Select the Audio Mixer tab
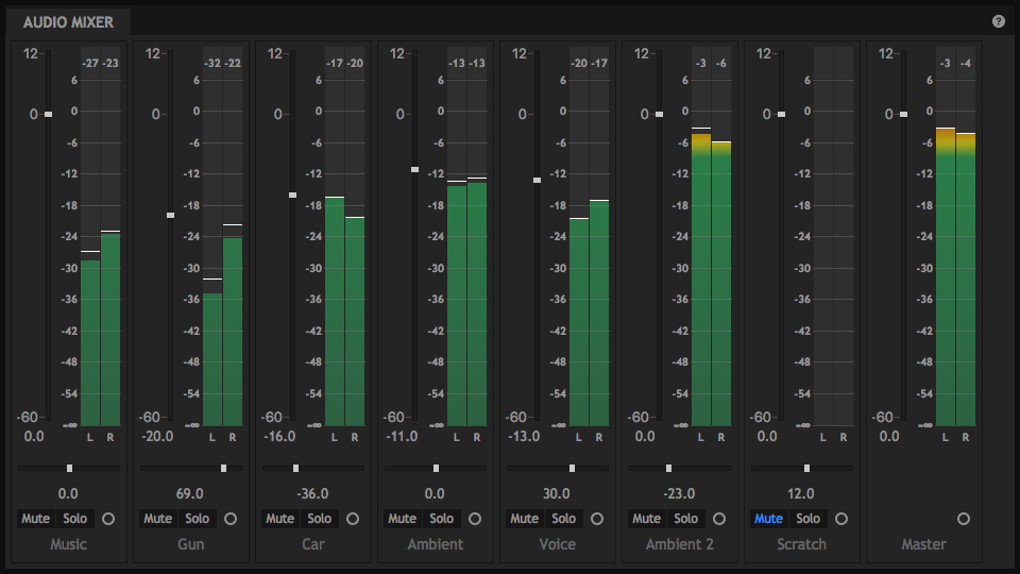 68,22
